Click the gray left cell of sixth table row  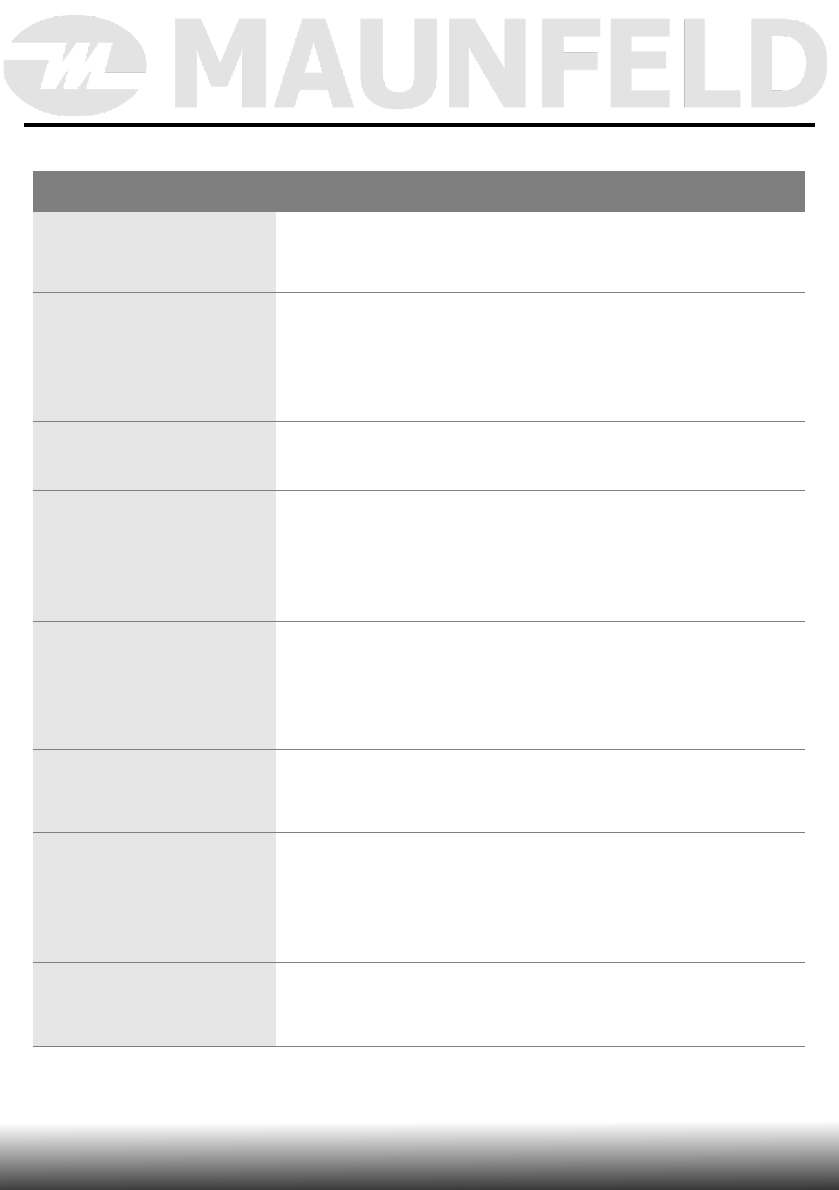tap(154, 791)
